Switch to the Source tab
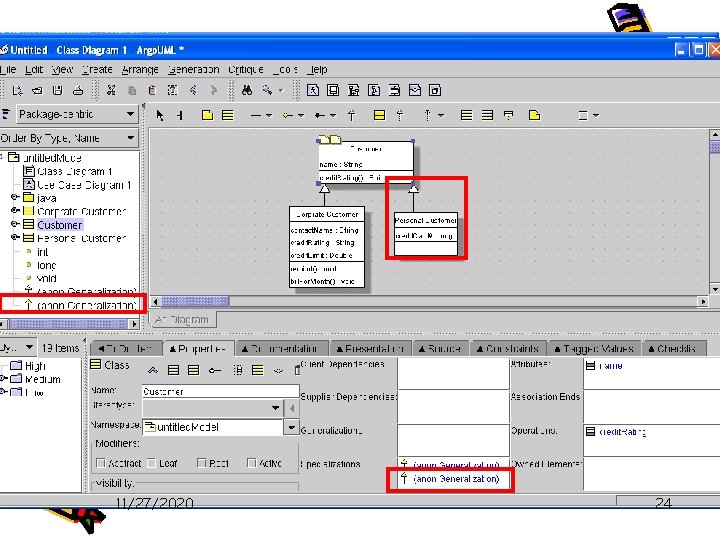The height and width of the screenshot is (540, 720). tap(440, 349)
